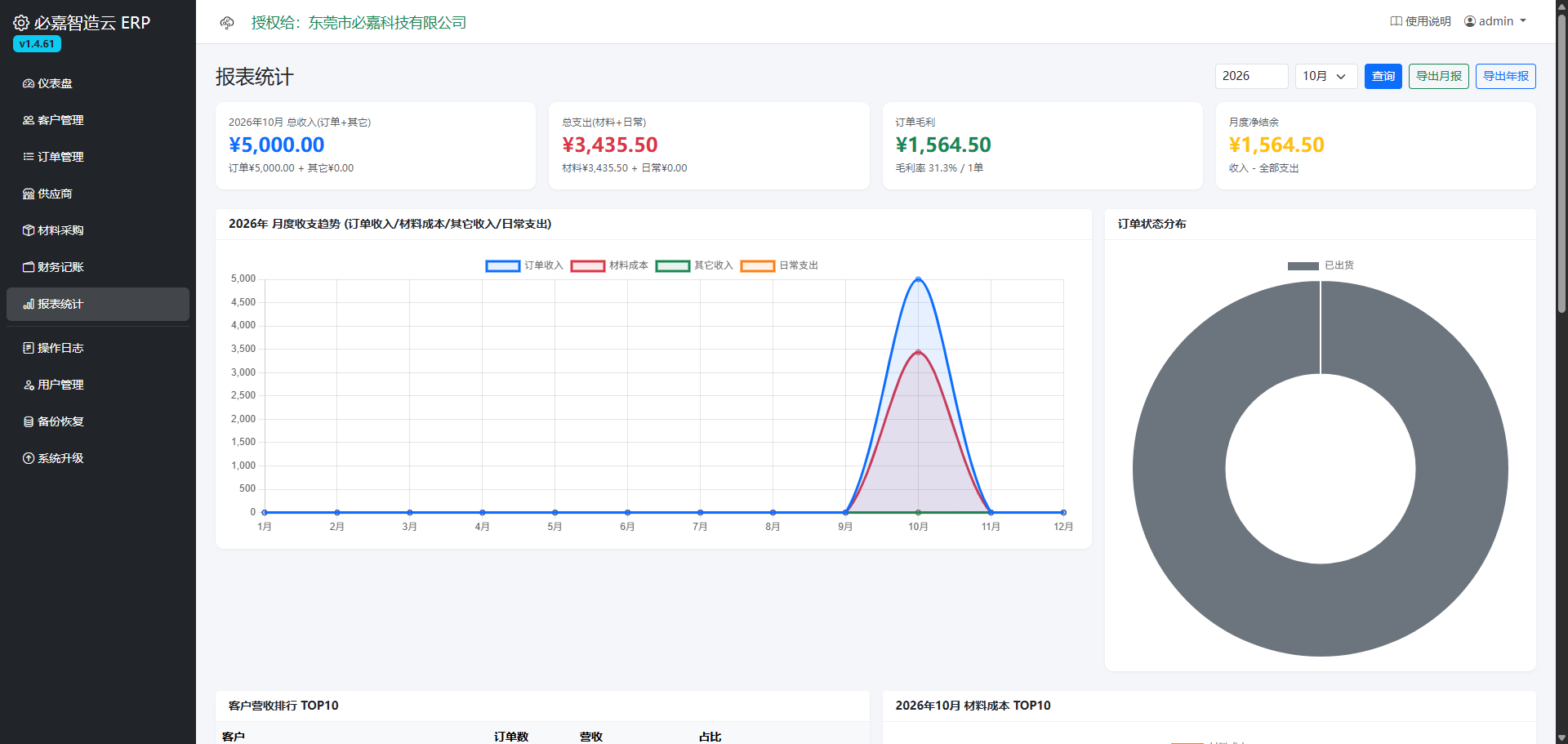
Task: Open the 使用说明 help link
Action: pyautogui.click(x=1421, y=21)
